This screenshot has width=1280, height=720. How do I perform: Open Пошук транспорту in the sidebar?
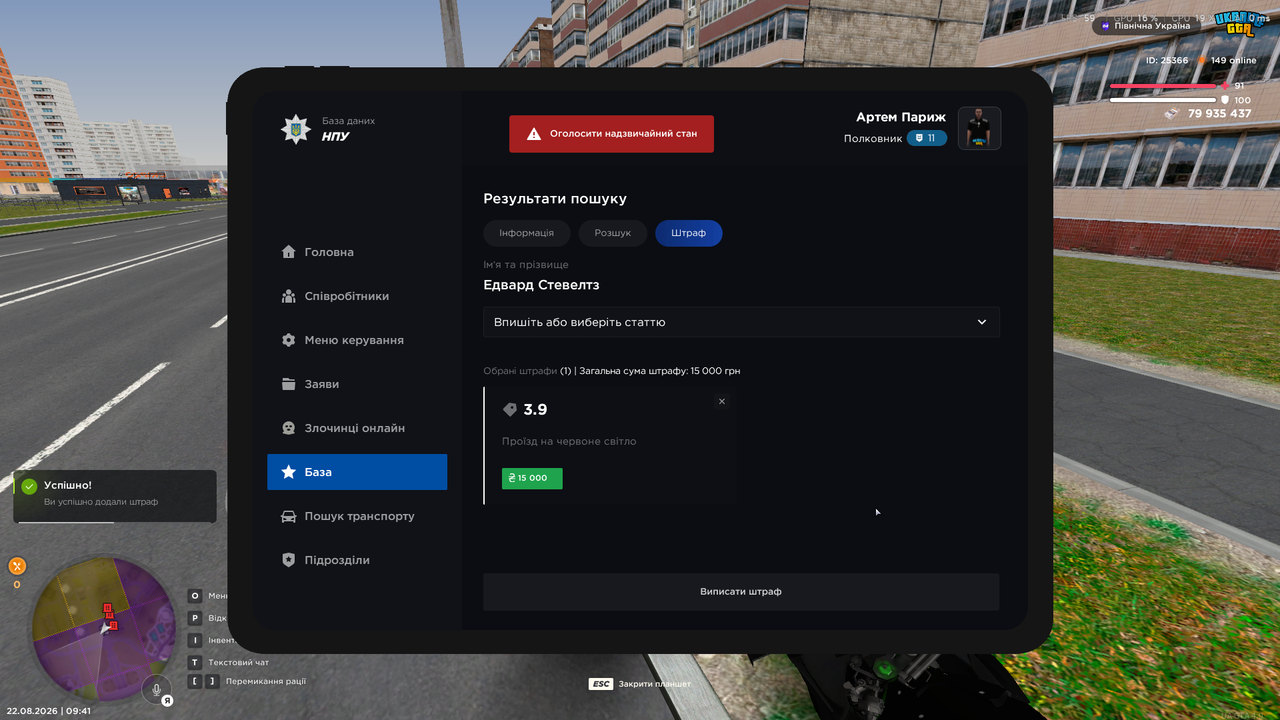pos(357,516)
